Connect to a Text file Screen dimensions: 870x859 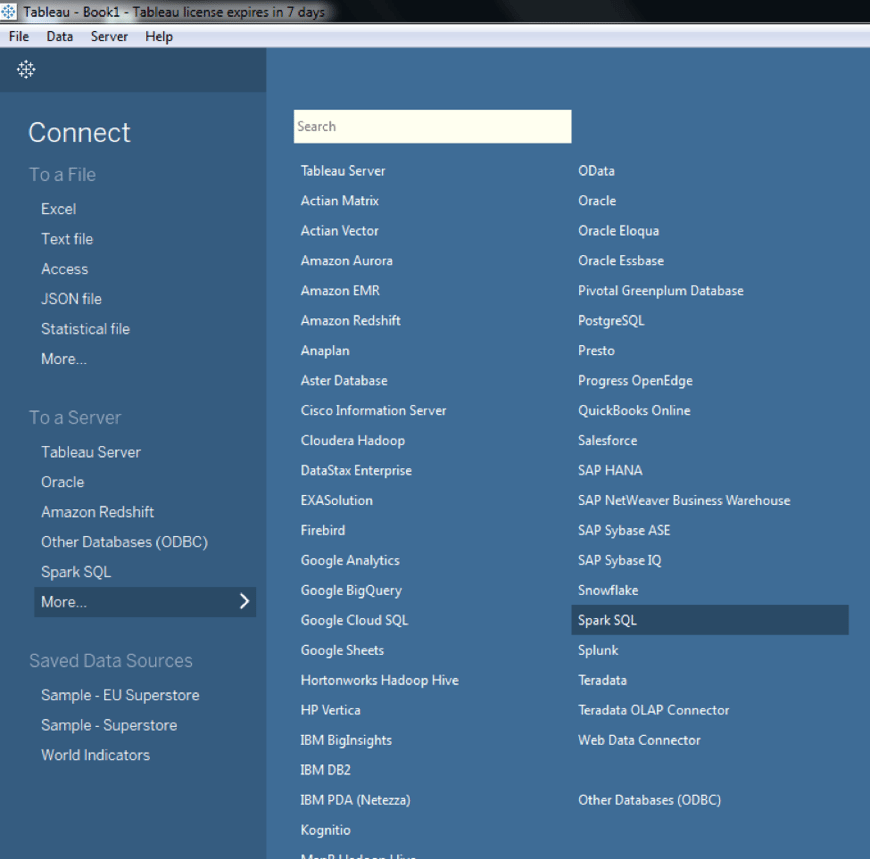[67, 239]
